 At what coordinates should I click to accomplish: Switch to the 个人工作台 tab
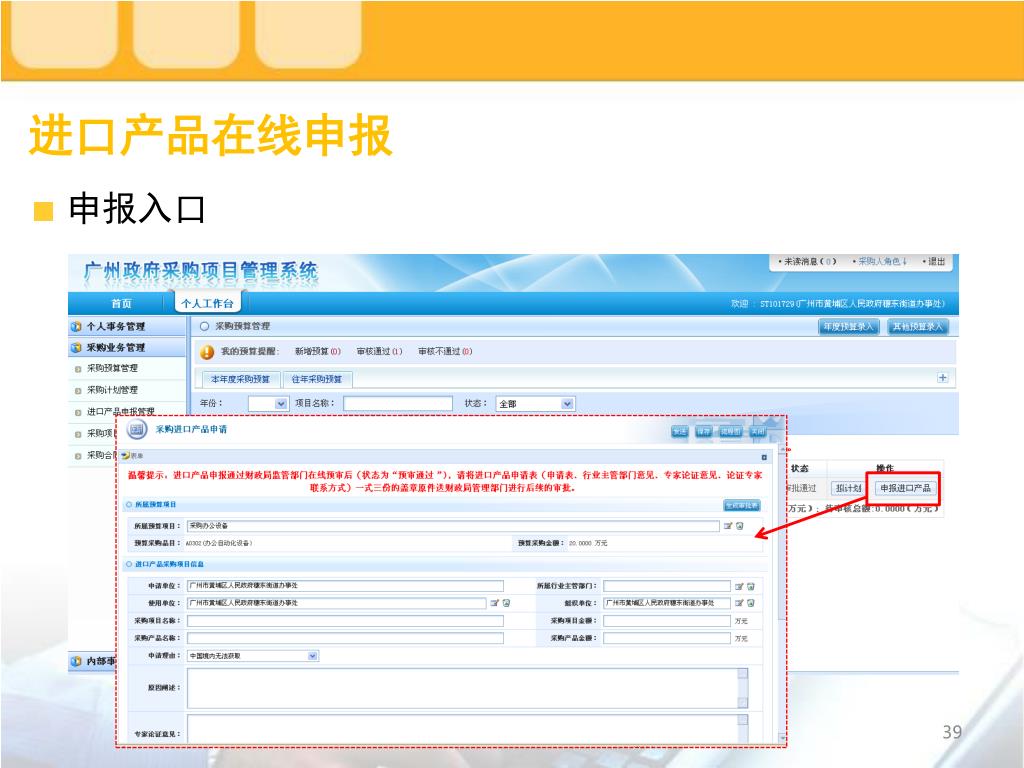[208, 304]
